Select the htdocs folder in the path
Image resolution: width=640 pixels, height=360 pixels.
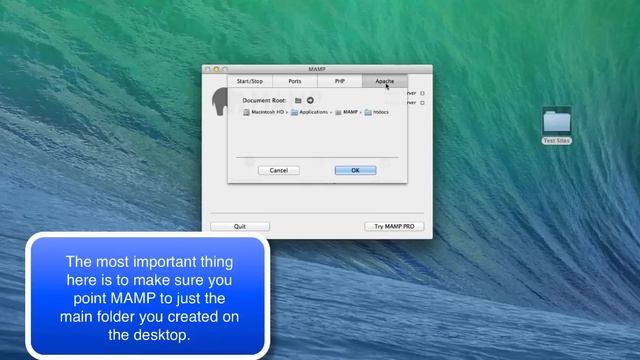(376, 112)
